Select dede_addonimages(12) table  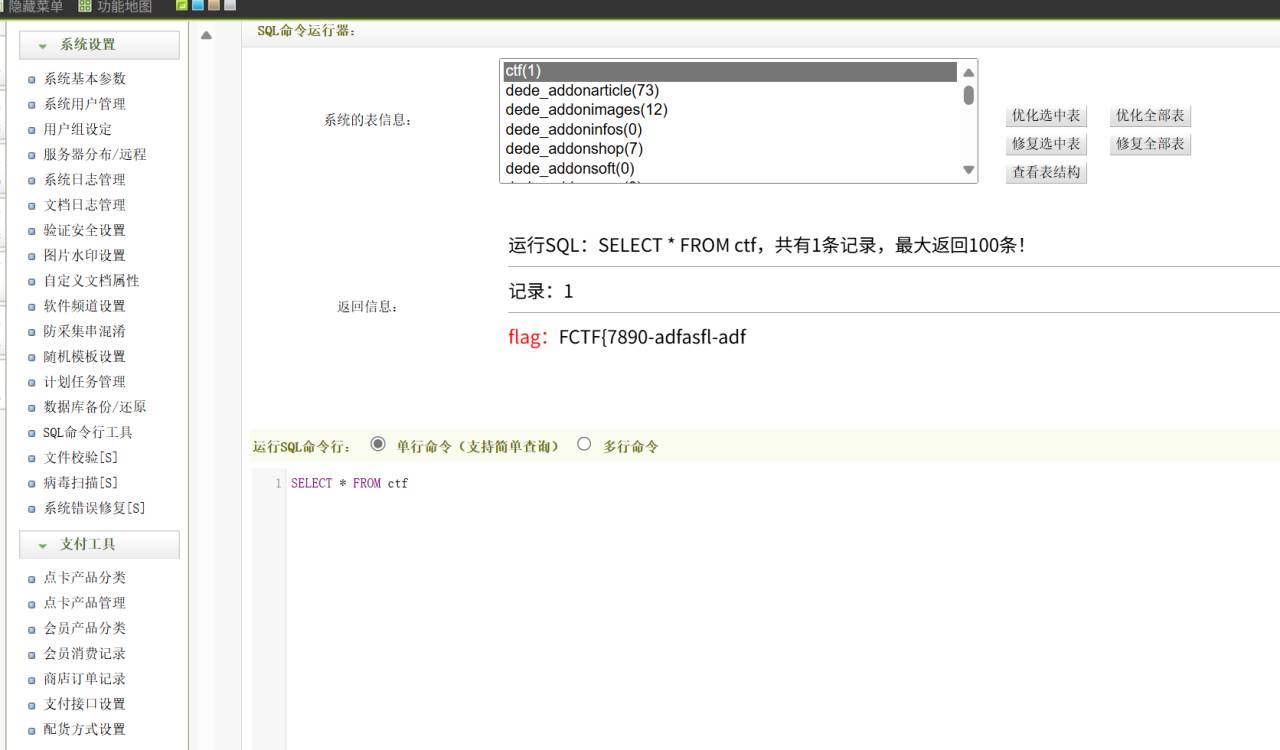tap(730, 110)
